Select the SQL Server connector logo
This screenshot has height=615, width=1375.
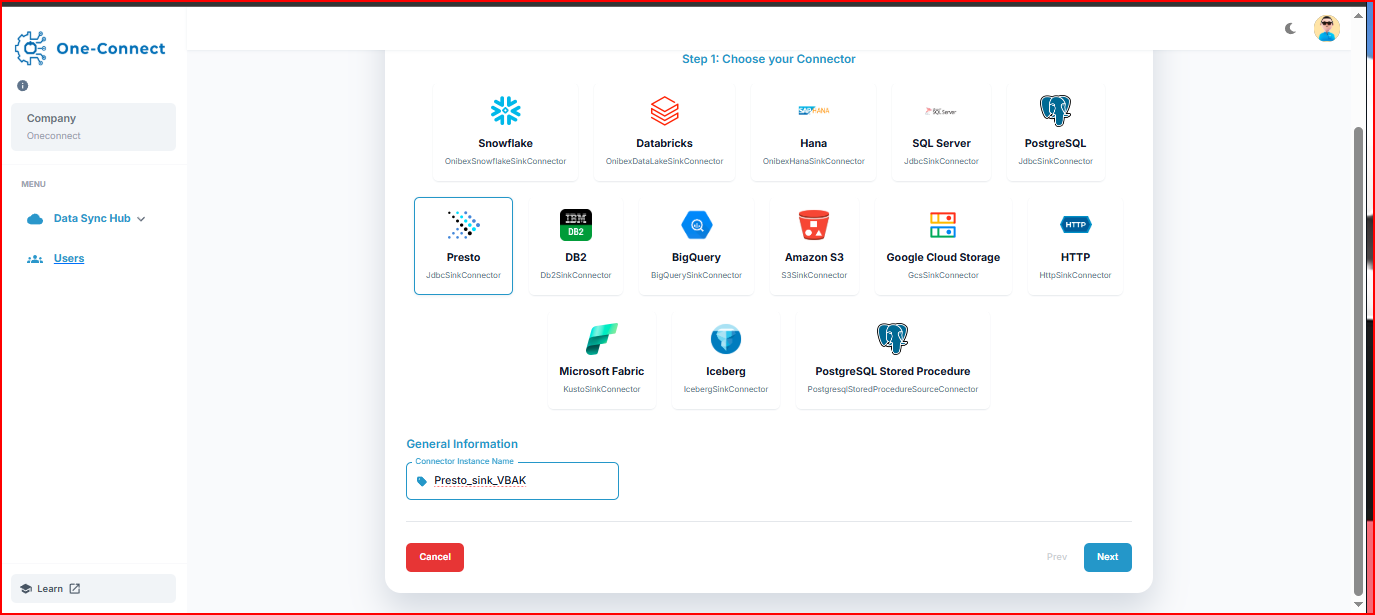[941, 110]
